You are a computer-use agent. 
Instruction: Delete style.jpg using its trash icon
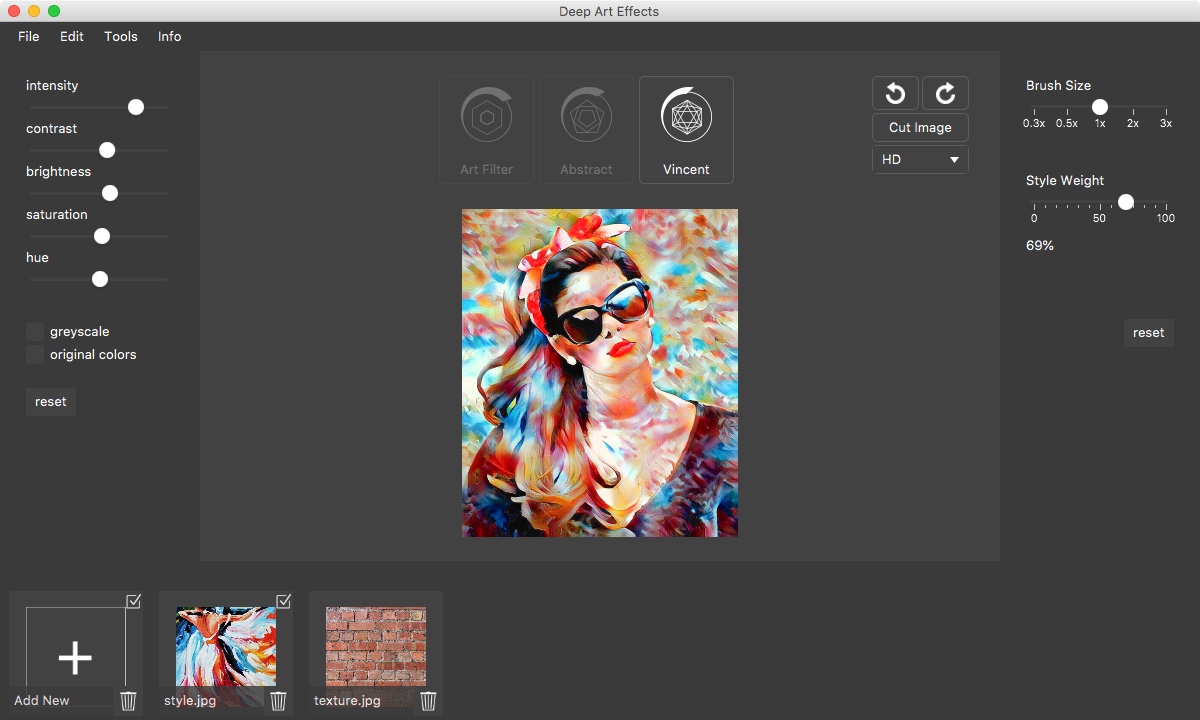(278, 701)
